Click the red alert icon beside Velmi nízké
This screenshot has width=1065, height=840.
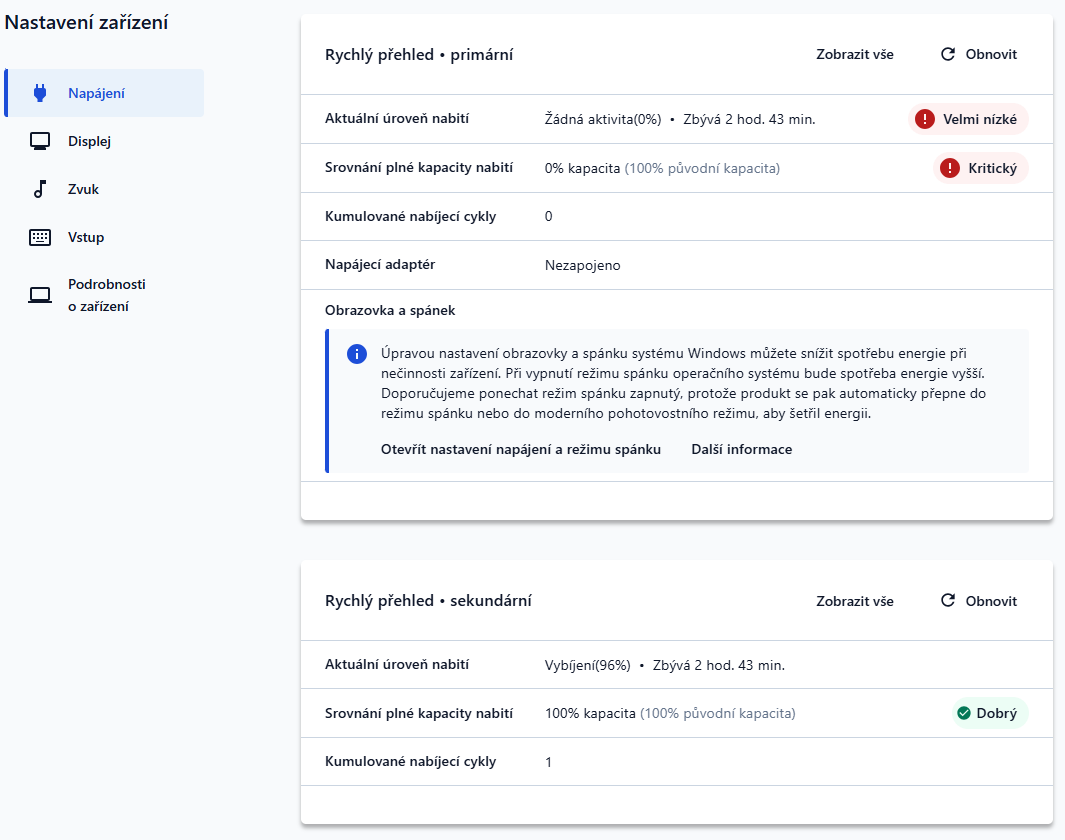925,119
